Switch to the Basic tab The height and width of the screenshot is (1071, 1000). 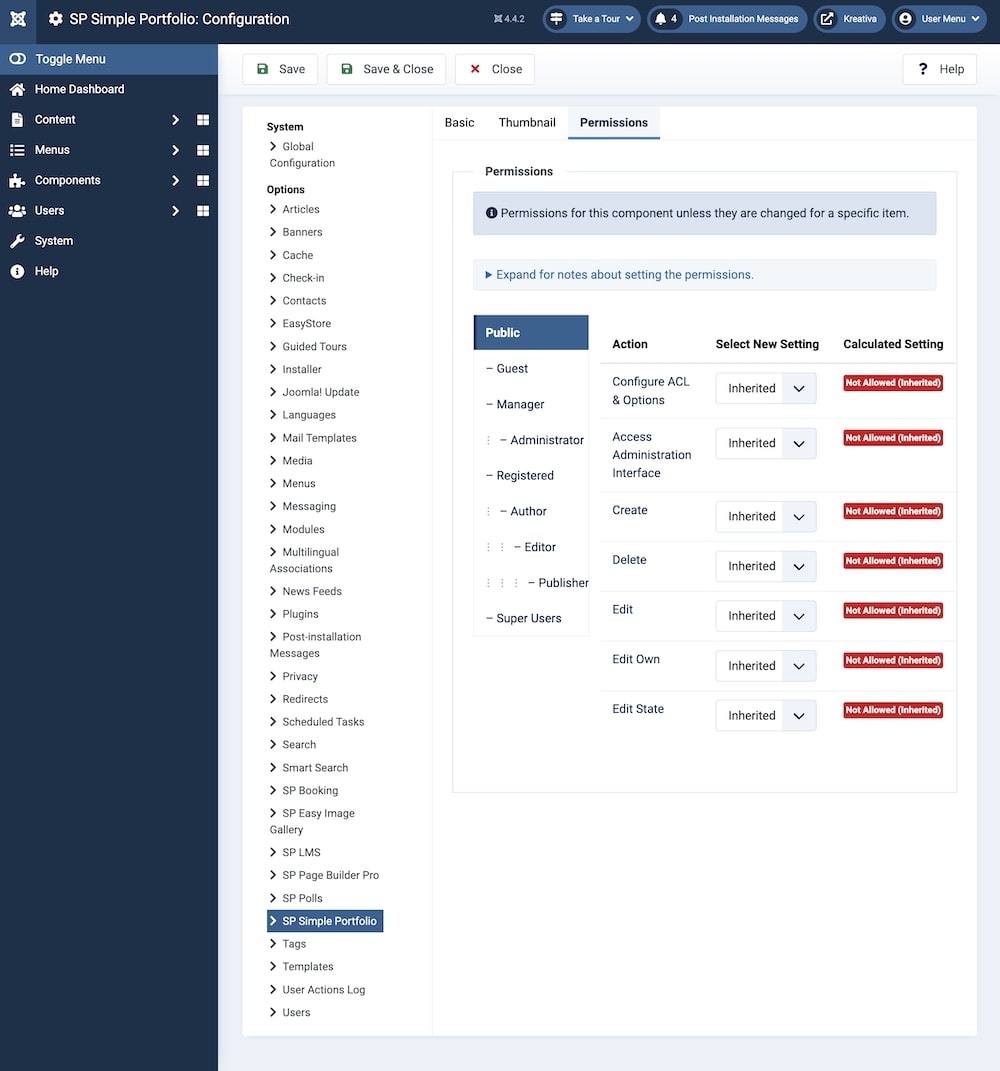click(x=459, y=123)
